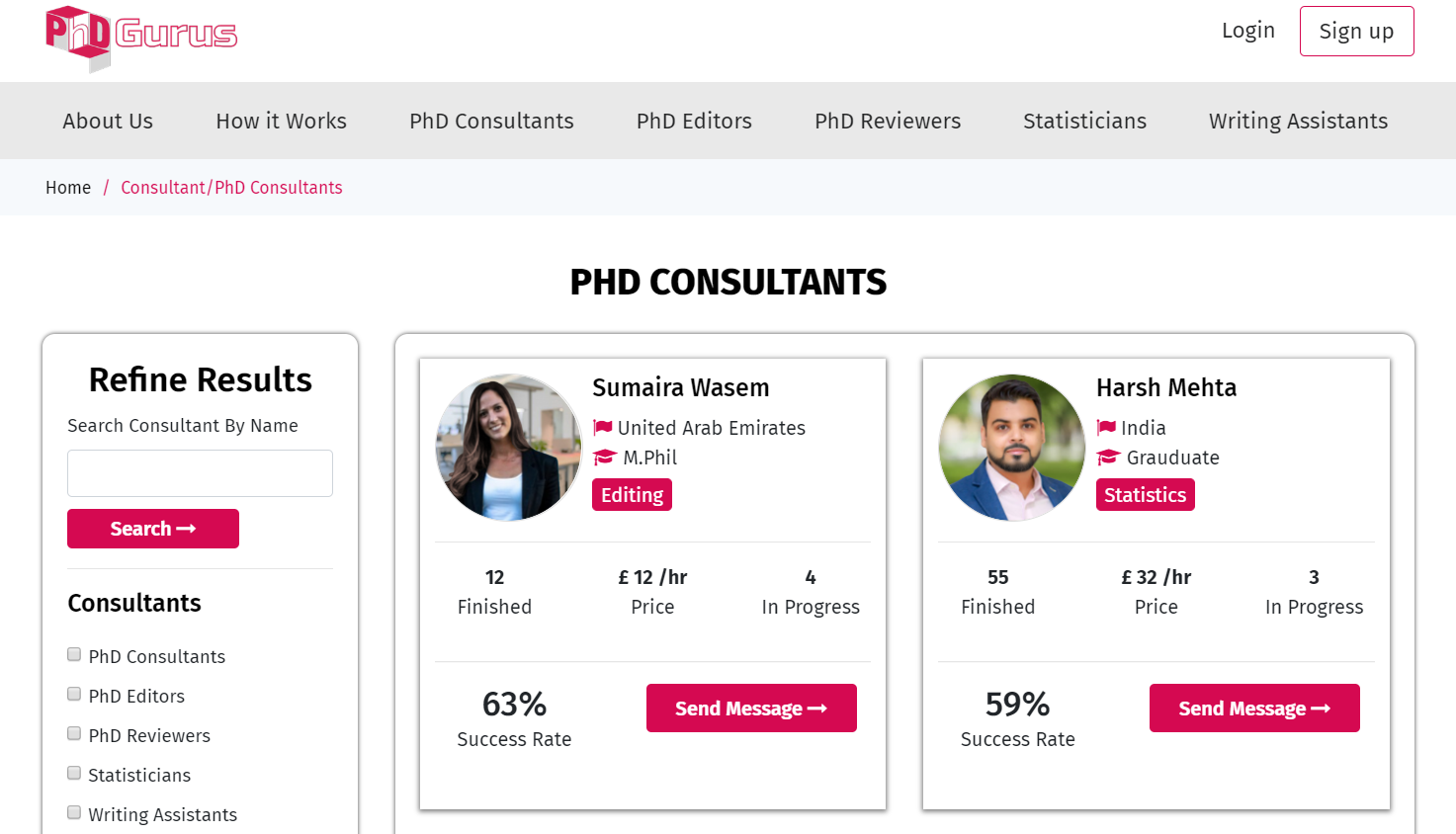Click the flag icon beside India
Image resolution: width=1456 pixels, height=834 pixels.
click(x=1106, y=428)
